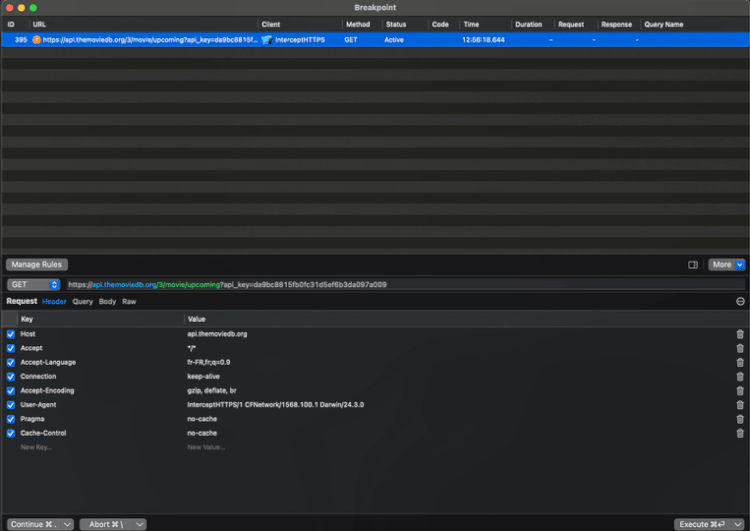This screenshot has width=750, height=531.
Task: Click the api.themoviedb.org Host value
Action: [217, 334]
